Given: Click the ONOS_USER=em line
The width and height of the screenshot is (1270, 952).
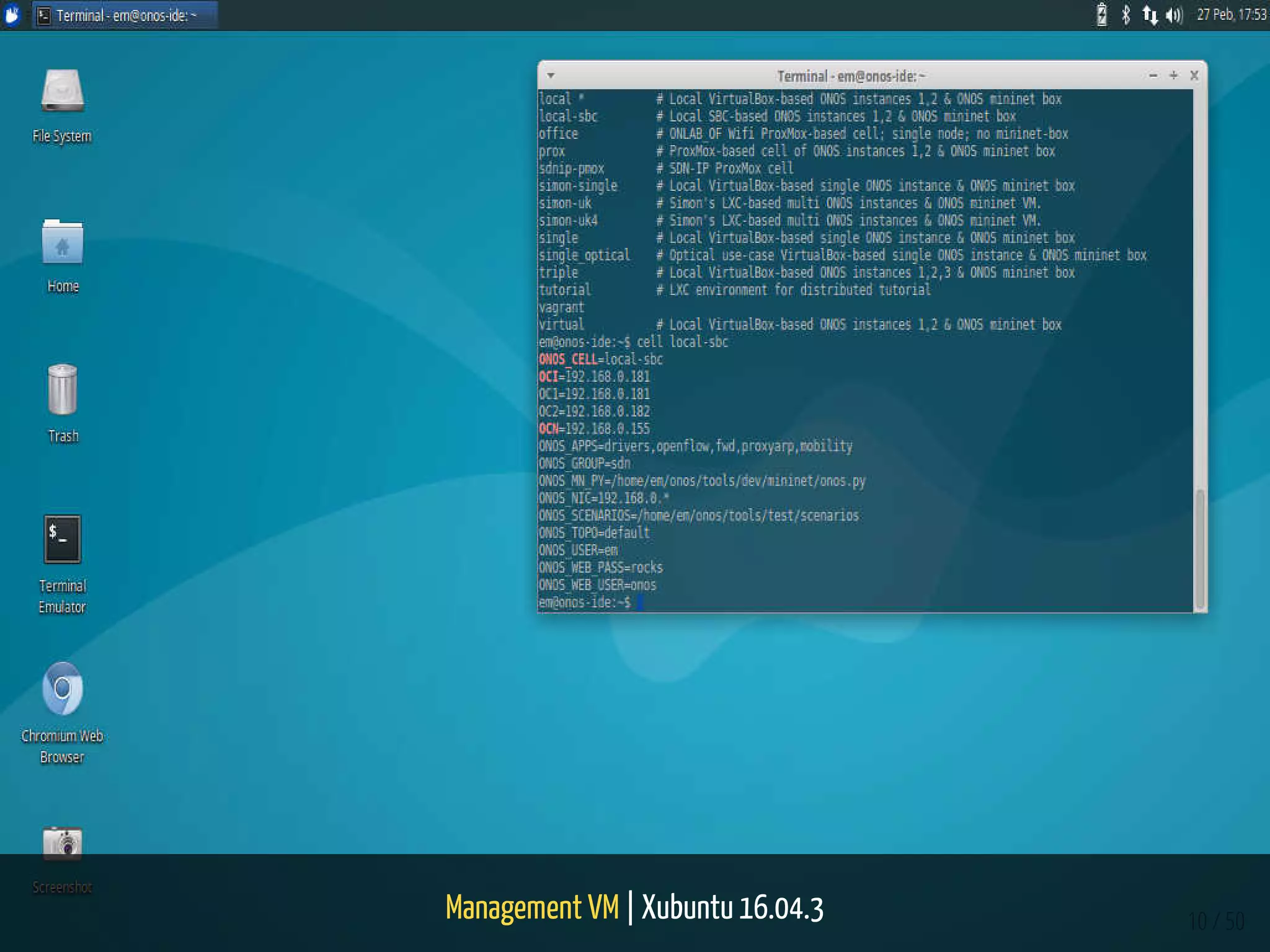Looking at the screenshot, I should [x=578, y=550].
